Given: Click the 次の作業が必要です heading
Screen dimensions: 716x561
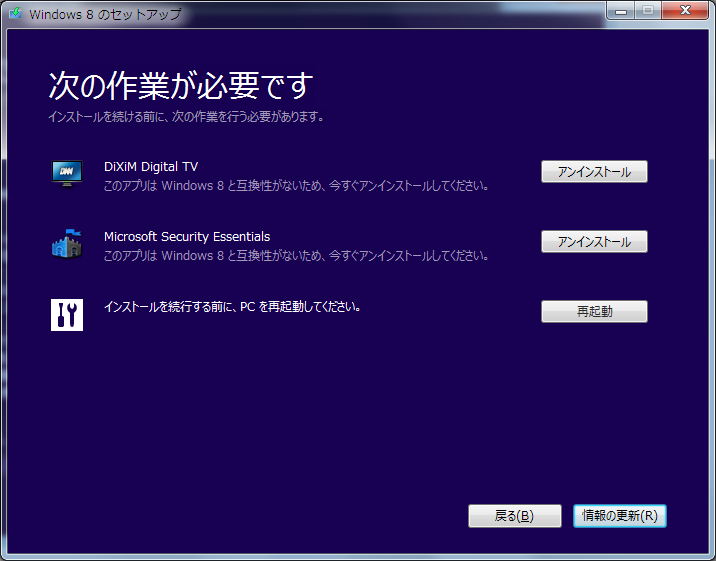Looking at the screenshot, I should [x=181, y=85].
